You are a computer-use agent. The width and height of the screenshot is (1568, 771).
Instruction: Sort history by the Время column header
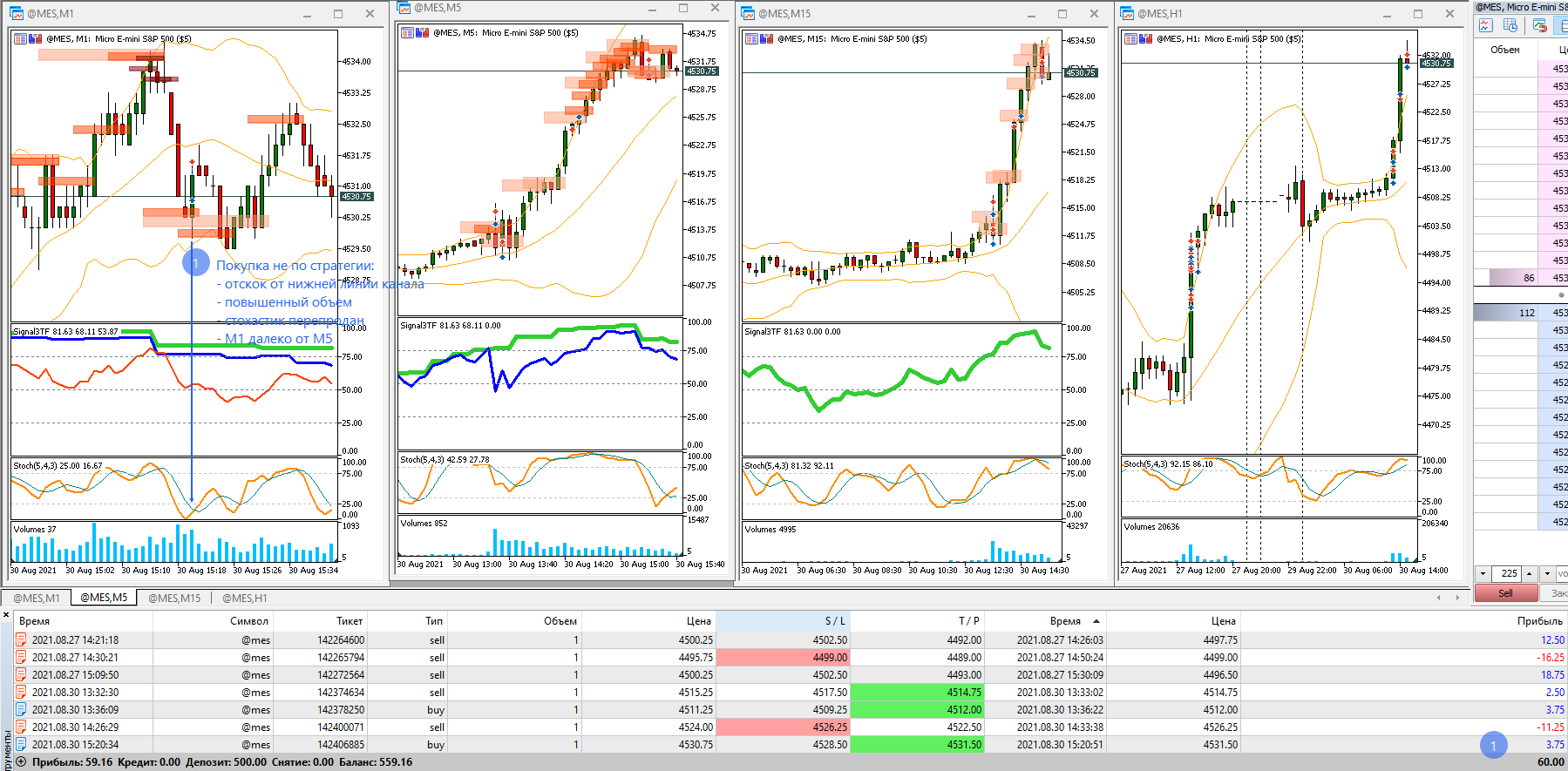34,621
